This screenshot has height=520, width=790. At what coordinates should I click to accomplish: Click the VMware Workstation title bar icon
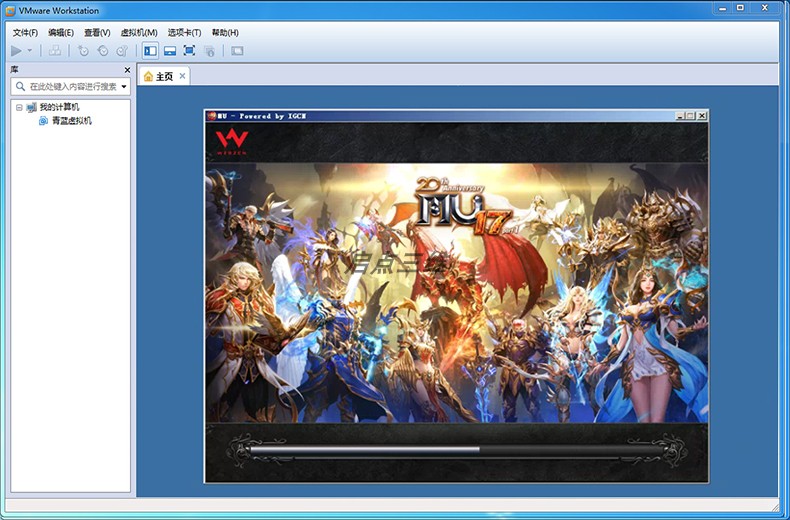10,11
